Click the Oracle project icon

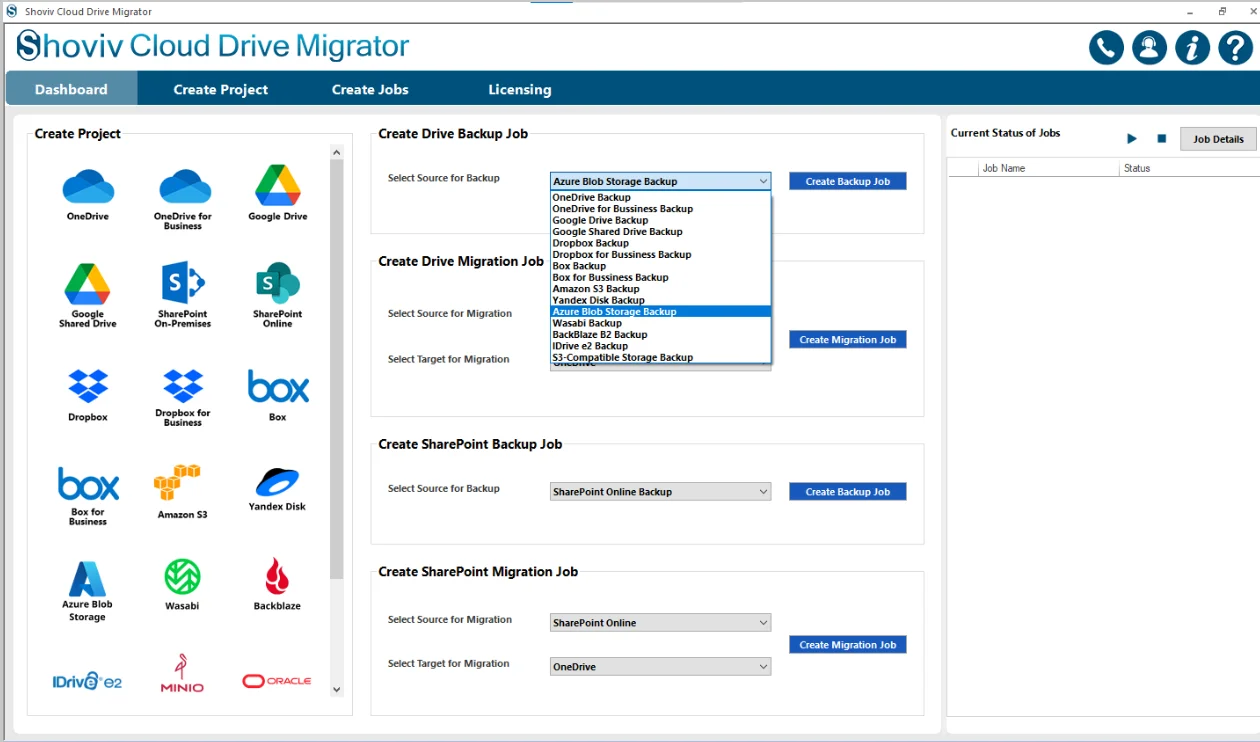[x=277, y=681]
